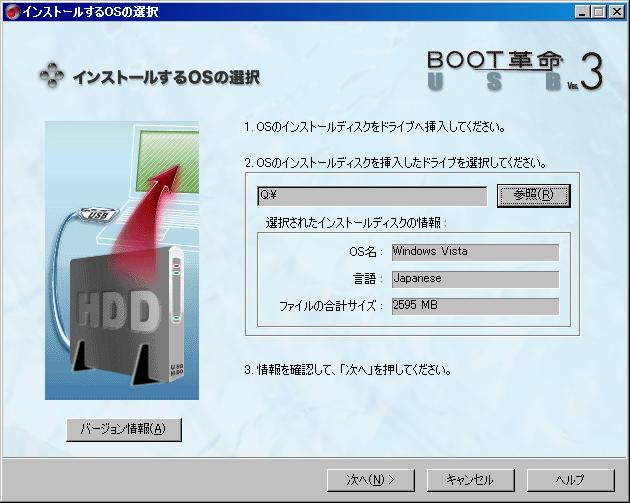Select the file size field showing 2595 MB
630x503 pixels.
pos(475,306)
